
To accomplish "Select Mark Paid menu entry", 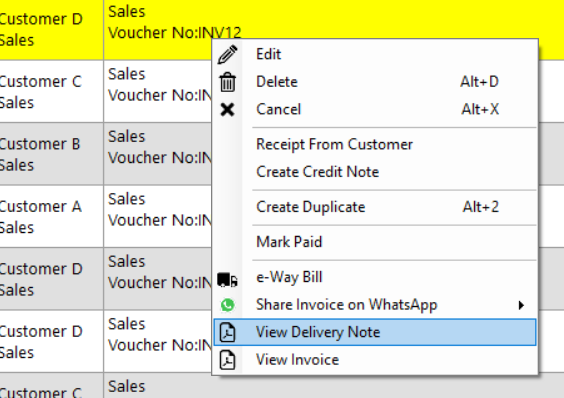I will coord(289,242).
